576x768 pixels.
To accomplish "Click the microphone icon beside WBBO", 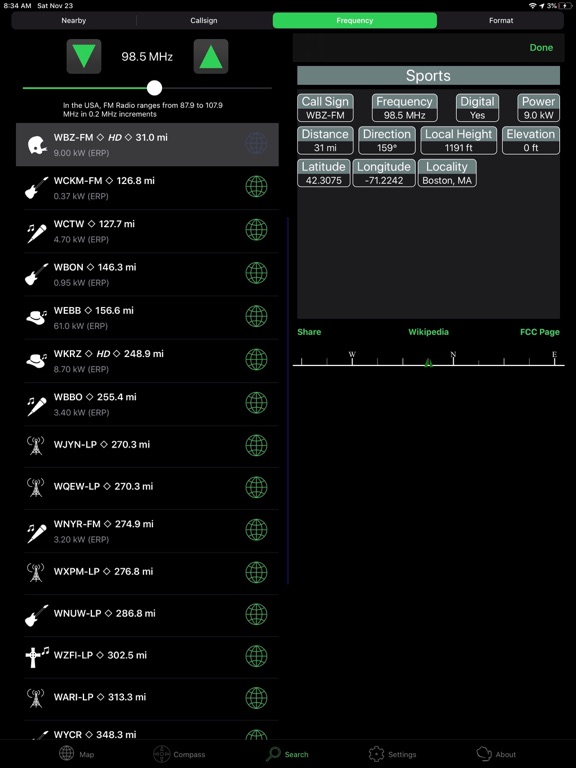I will pos(37,406).
